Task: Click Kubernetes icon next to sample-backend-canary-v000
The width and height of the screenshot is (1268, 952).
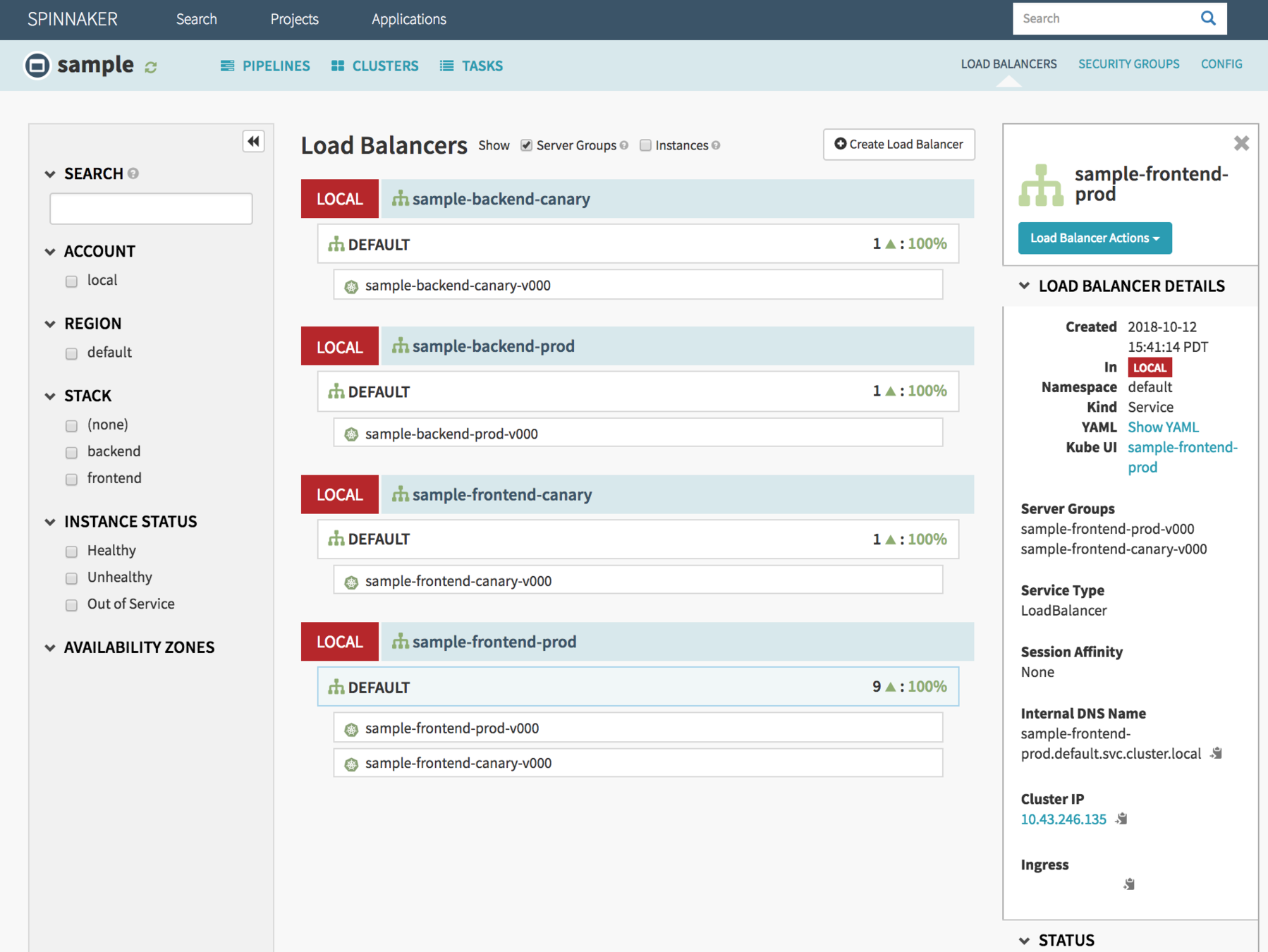Action: (351, 286)
